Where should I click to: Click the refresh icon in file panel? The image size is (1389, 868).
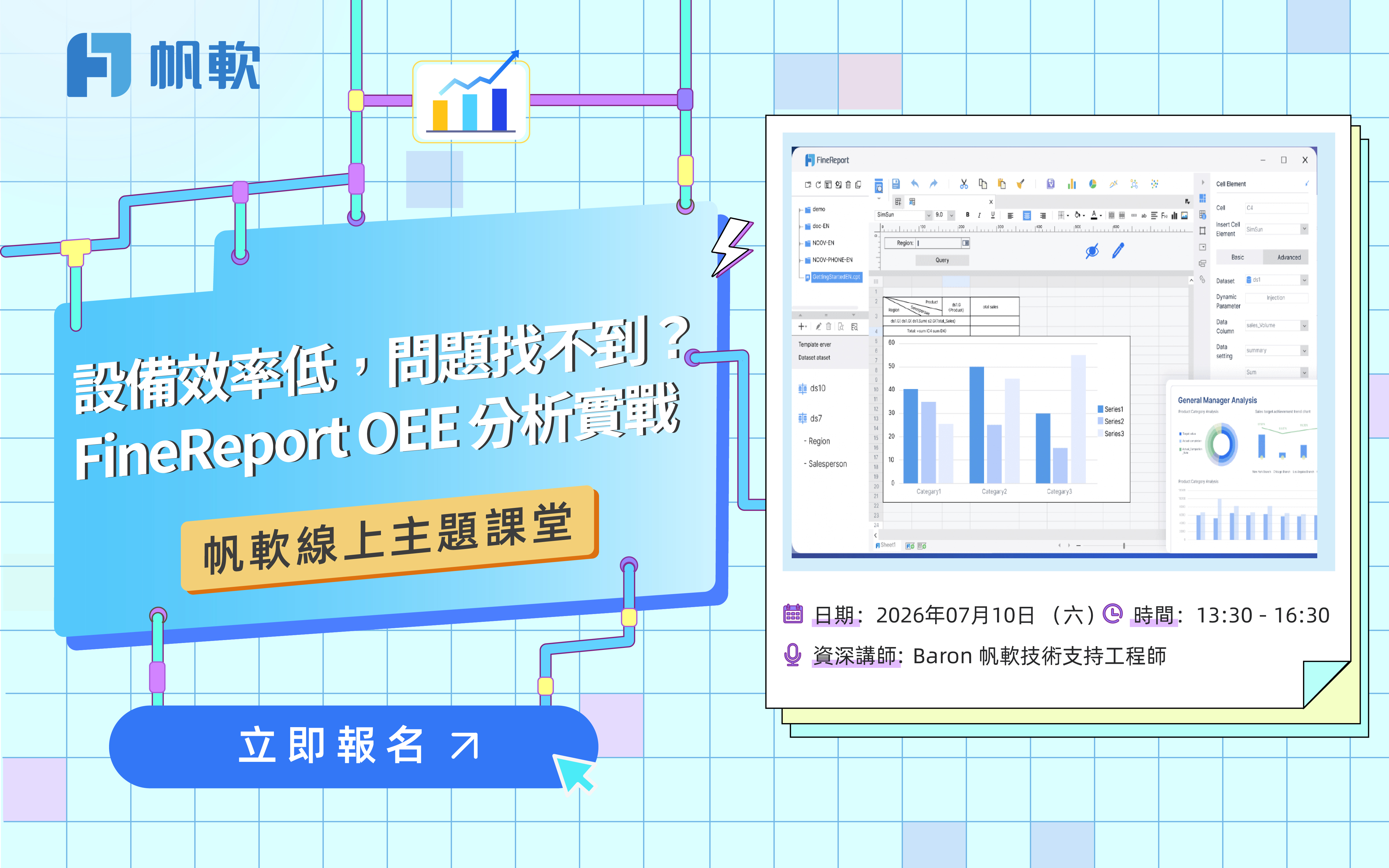[819, 185]
